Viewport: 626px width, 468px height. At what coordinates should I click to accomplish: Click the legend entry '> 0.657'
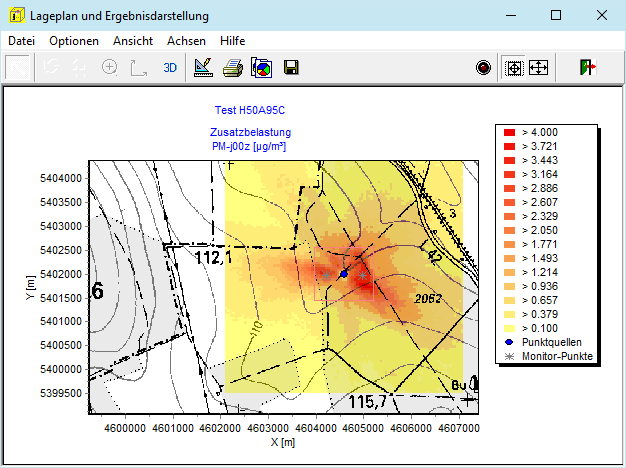(x=539, y=300)
